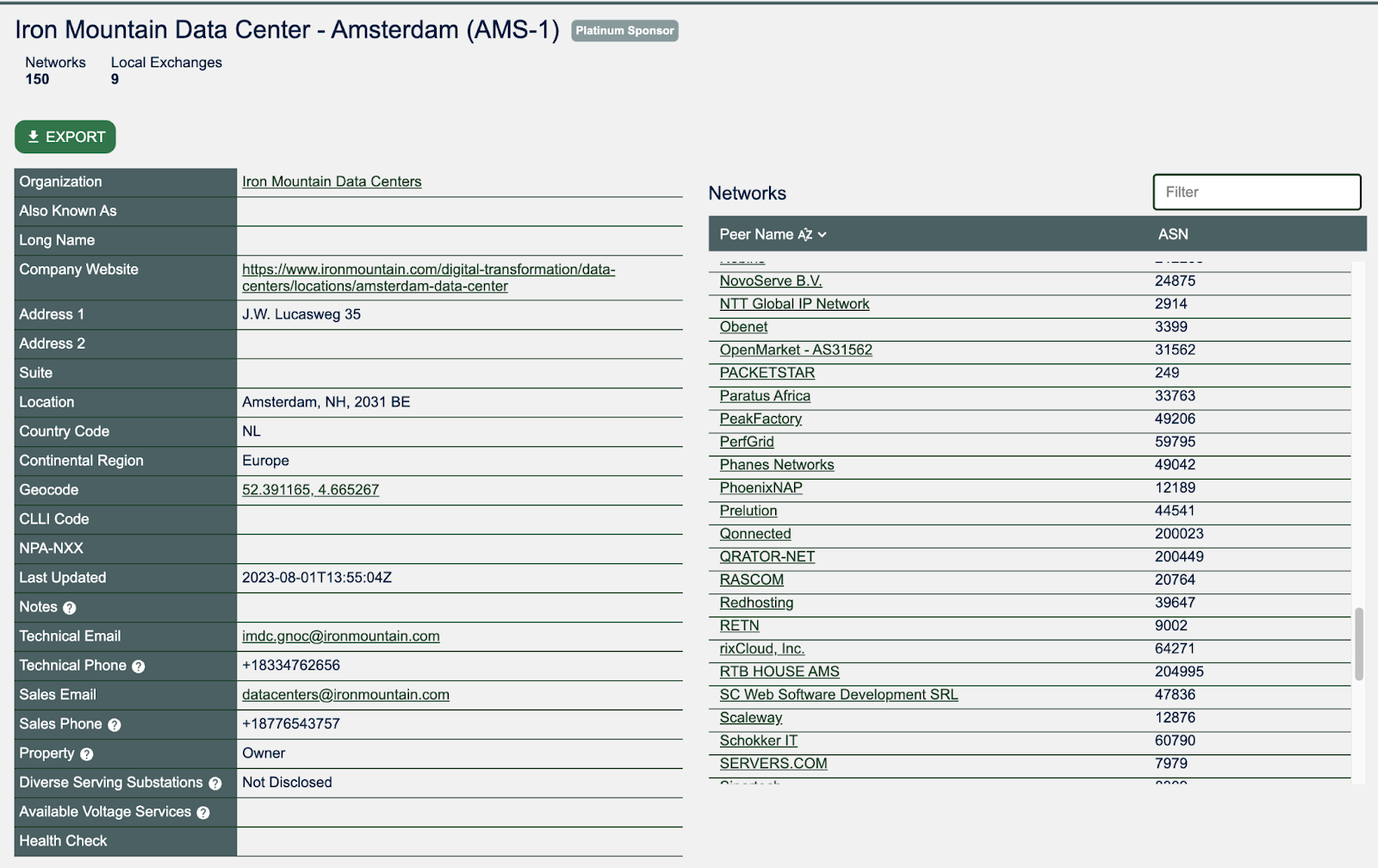Select ASN value 12876 for Scaleway
1378x868 pixels.
[1175, 717]
